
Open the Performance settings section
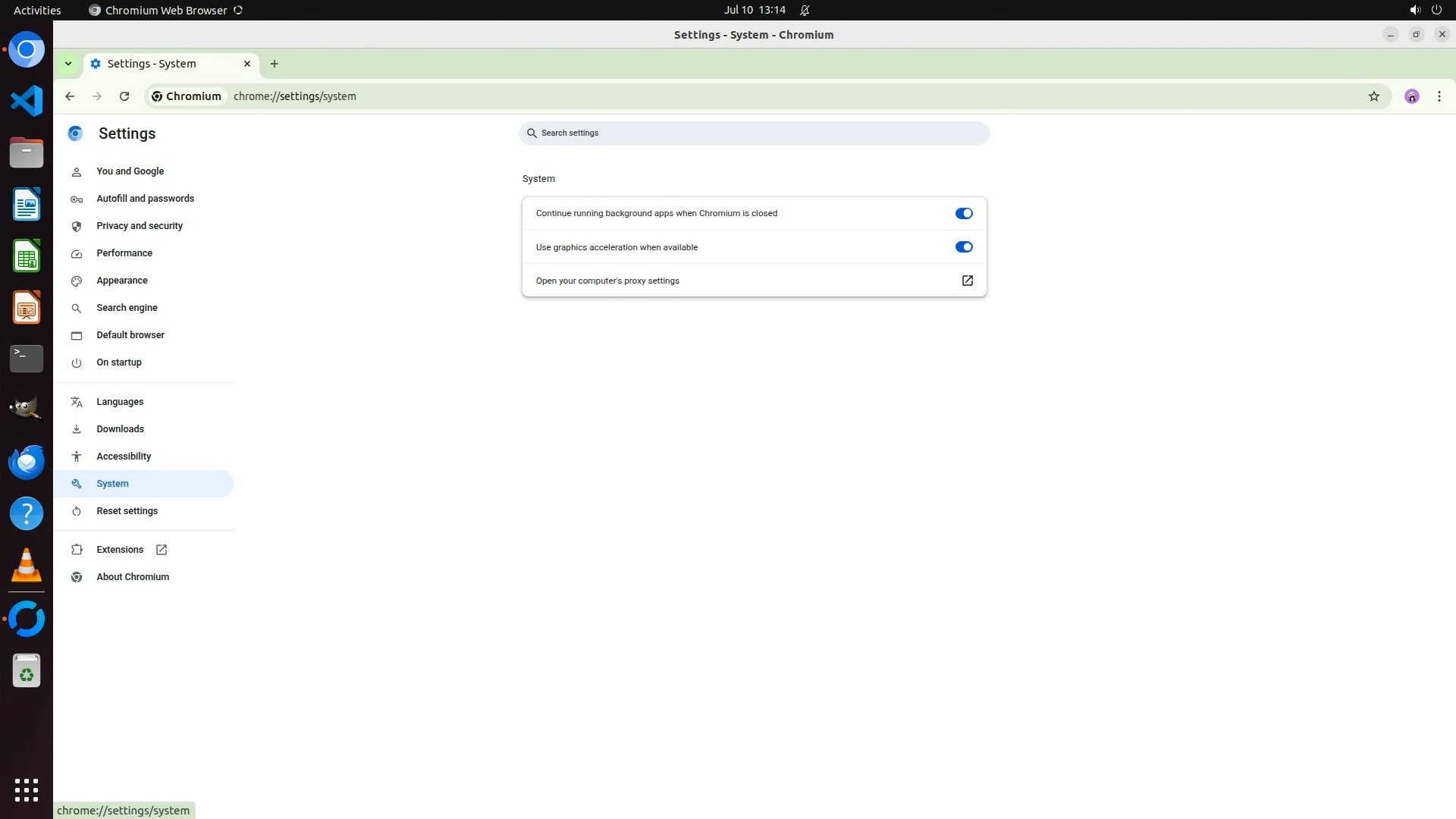pos(124,253)
